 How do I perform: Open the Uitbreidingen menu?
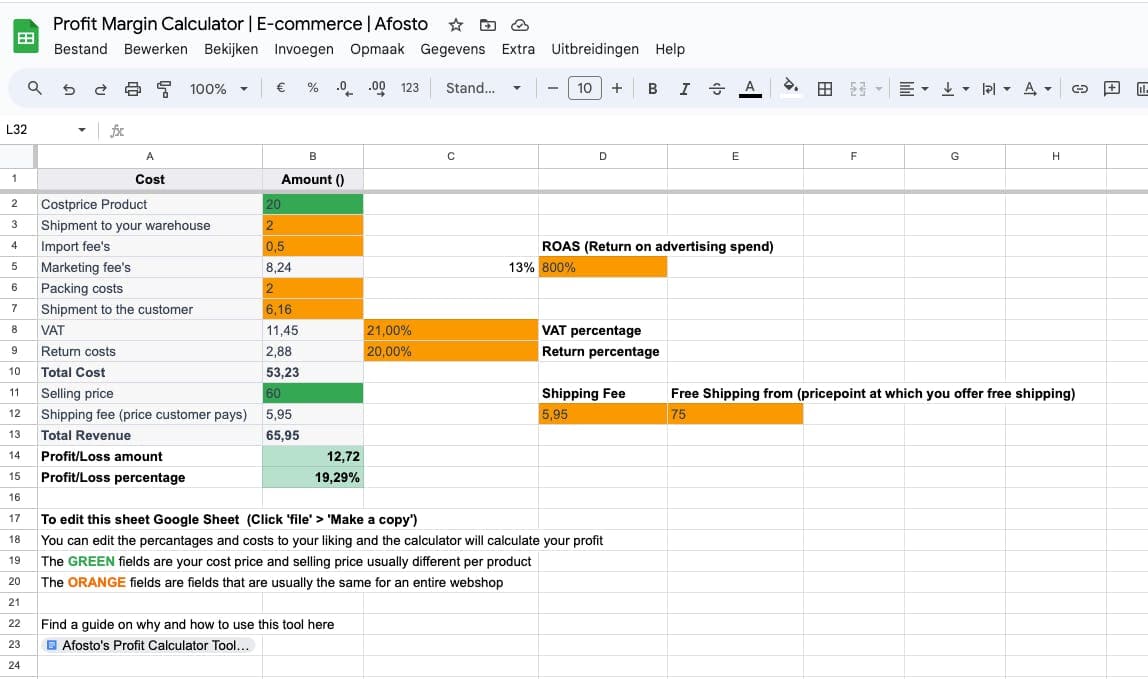pos(594,49)
